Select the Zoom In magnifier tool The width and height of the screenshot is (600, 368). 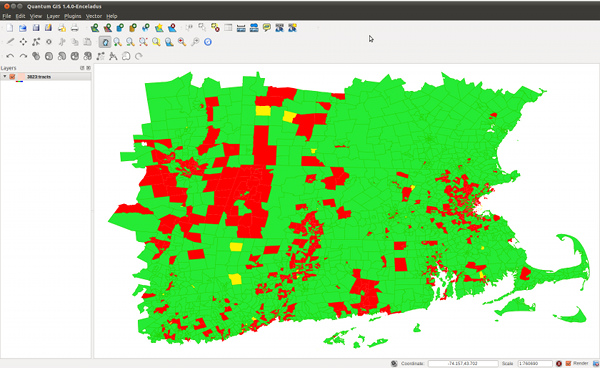117,42
